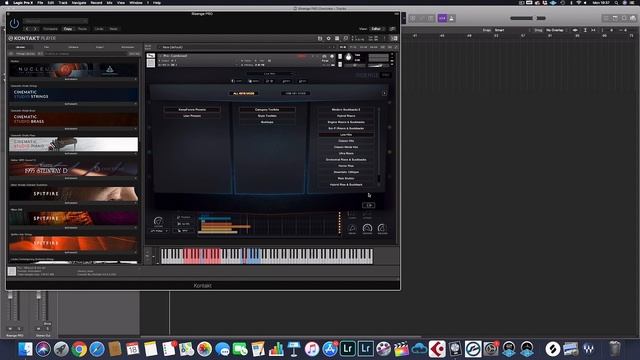Open the plug-in preset dropdown
640x360 pixels.
pos(56,21)
